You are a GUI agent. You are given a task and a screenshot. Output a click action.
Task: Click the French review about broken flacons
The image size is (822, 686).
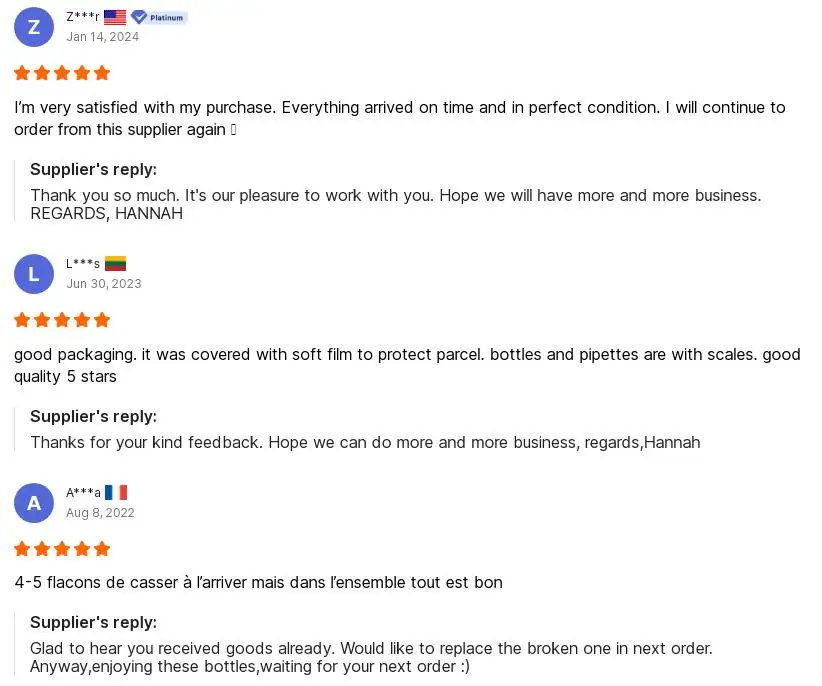[x=258, y=582]
